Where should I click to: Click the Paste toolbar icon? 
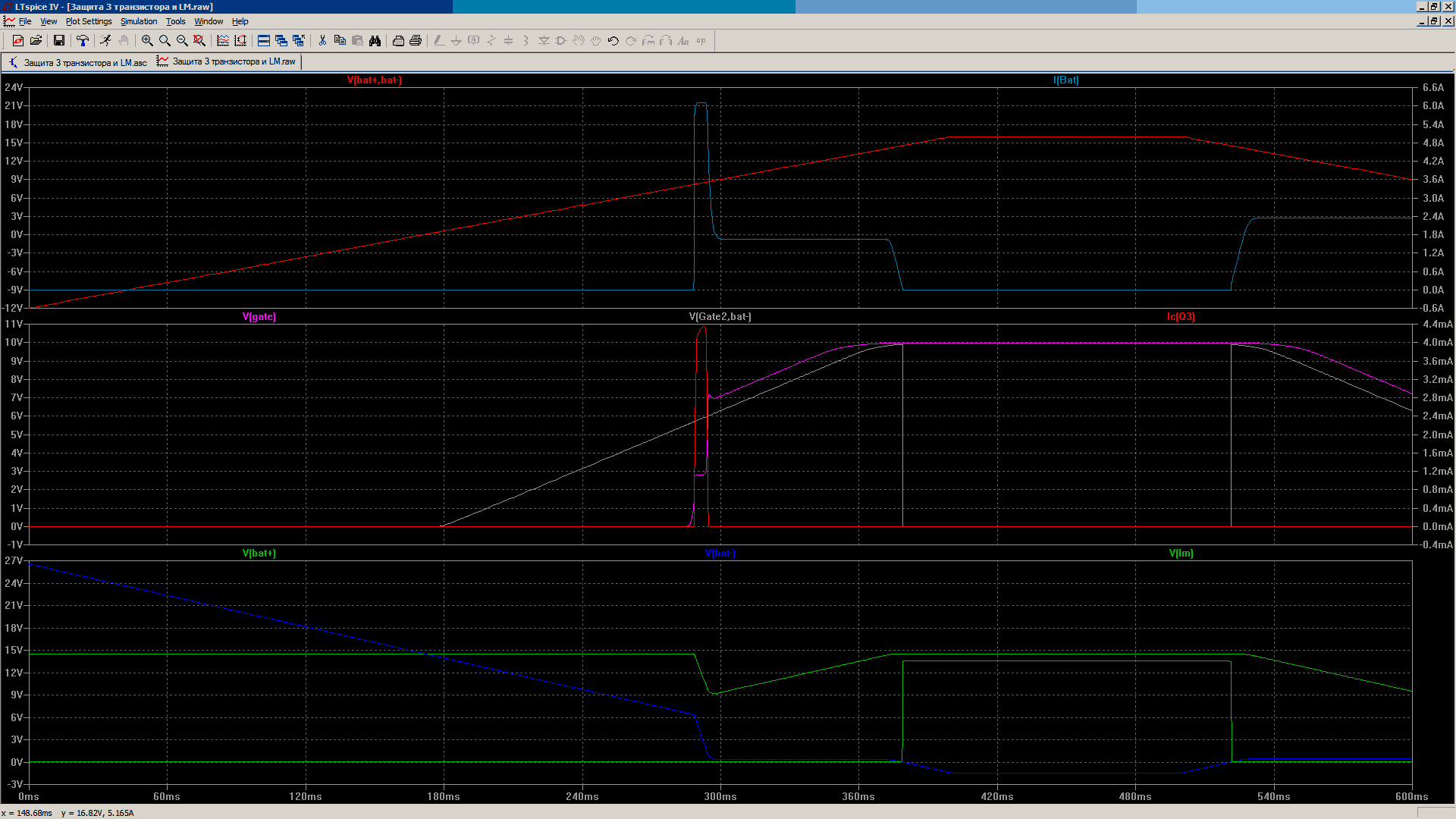tap(357, 41)
